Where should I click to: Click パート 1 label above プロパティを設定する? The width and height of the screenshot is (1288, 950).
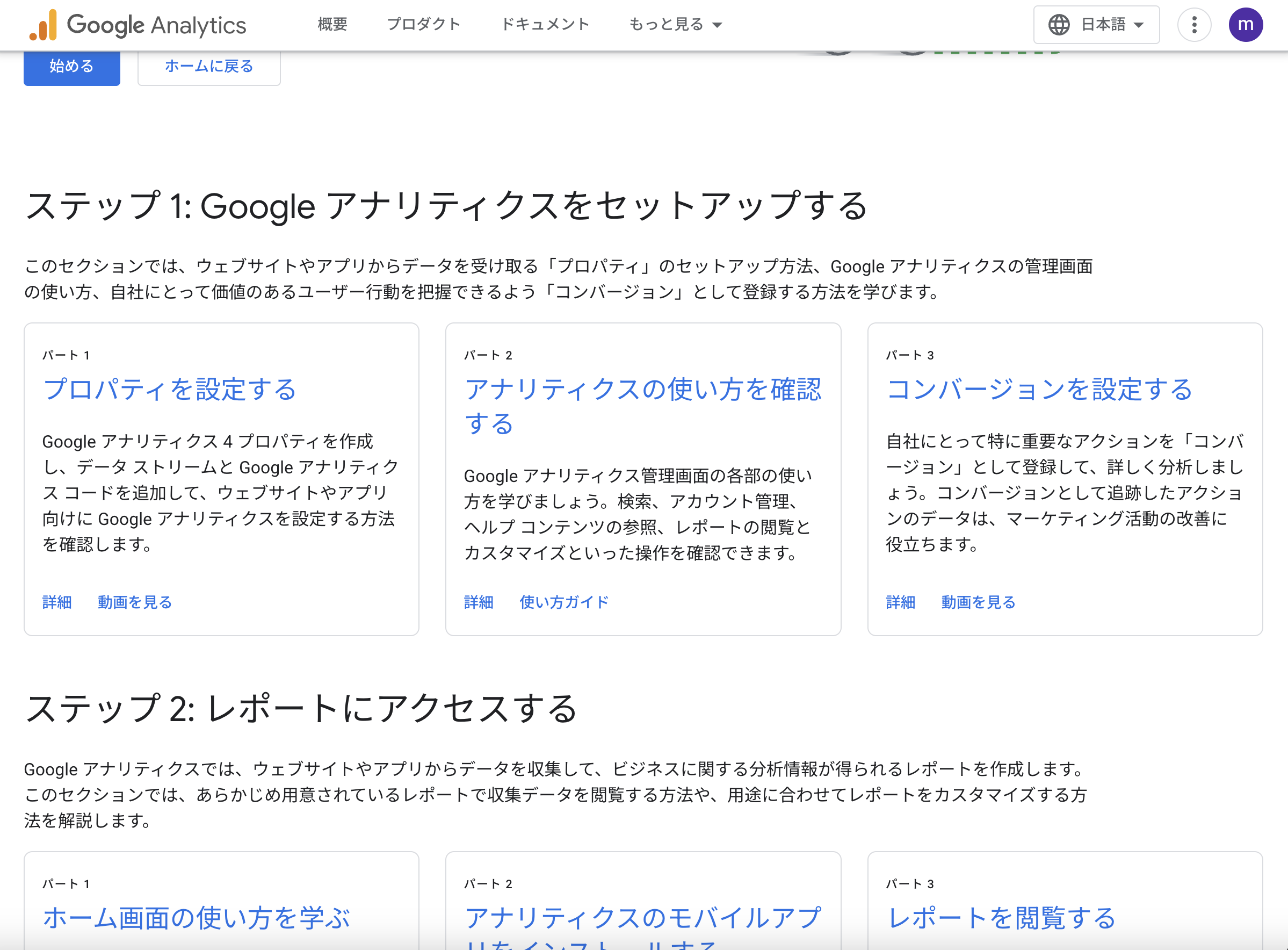pyautogui.click(x=66, y=355)
